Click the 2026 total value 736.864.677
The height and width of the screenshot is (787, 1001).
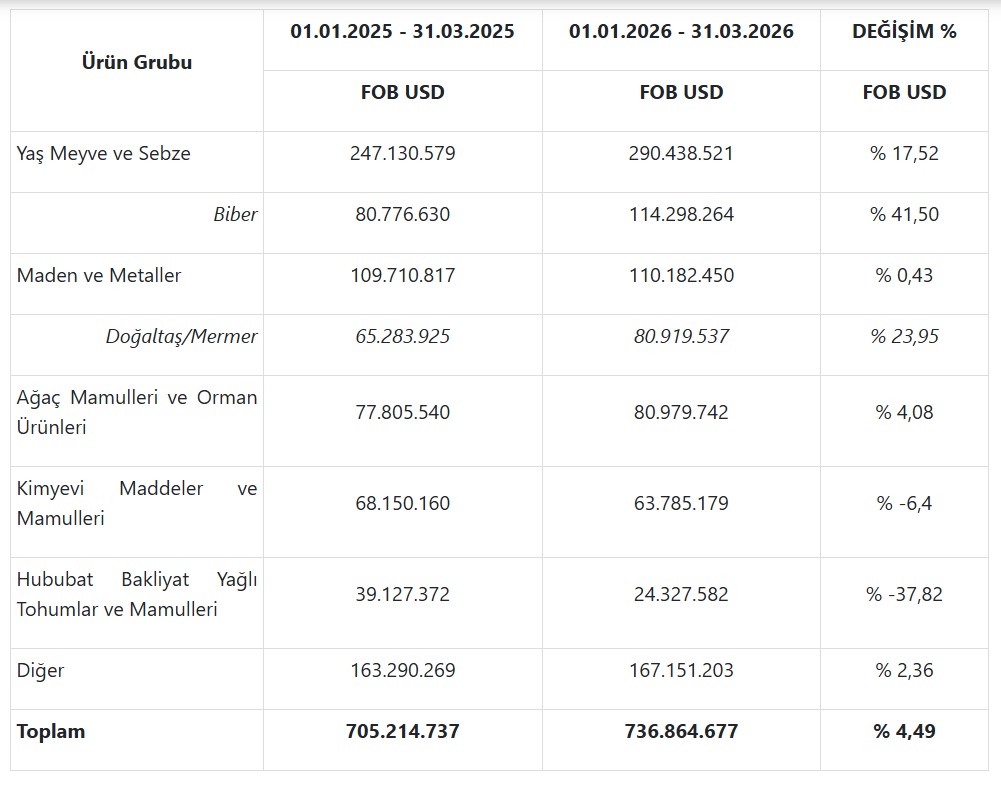coord(681,732)
